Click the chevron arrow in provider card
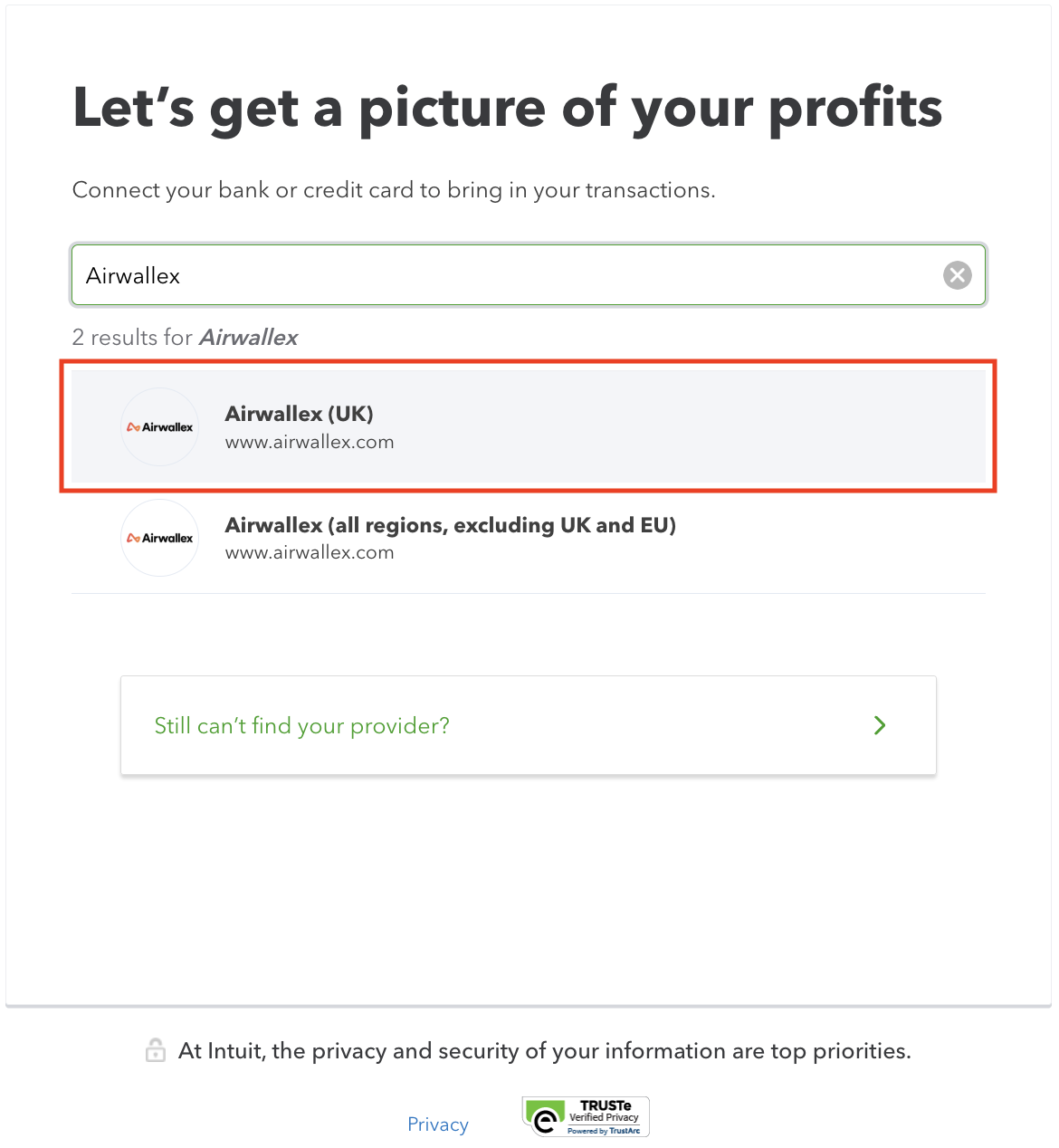This screenshot has height=1148, width=1059. [x=880, y=725]
